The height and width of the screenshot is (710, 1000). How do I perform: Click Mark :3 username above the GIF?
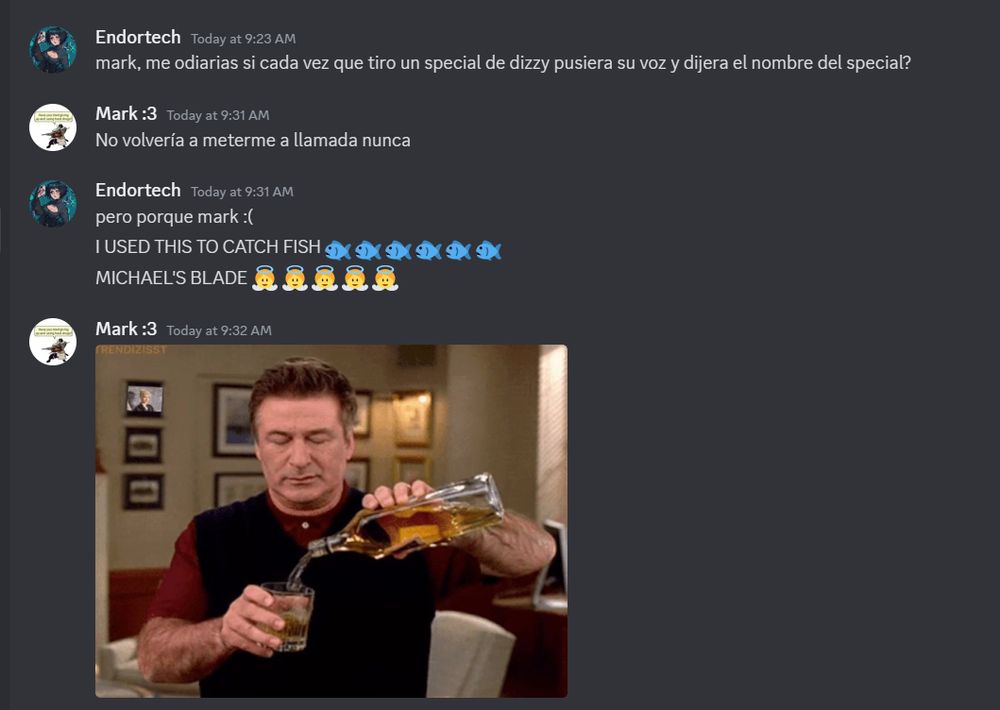(126, 329)
